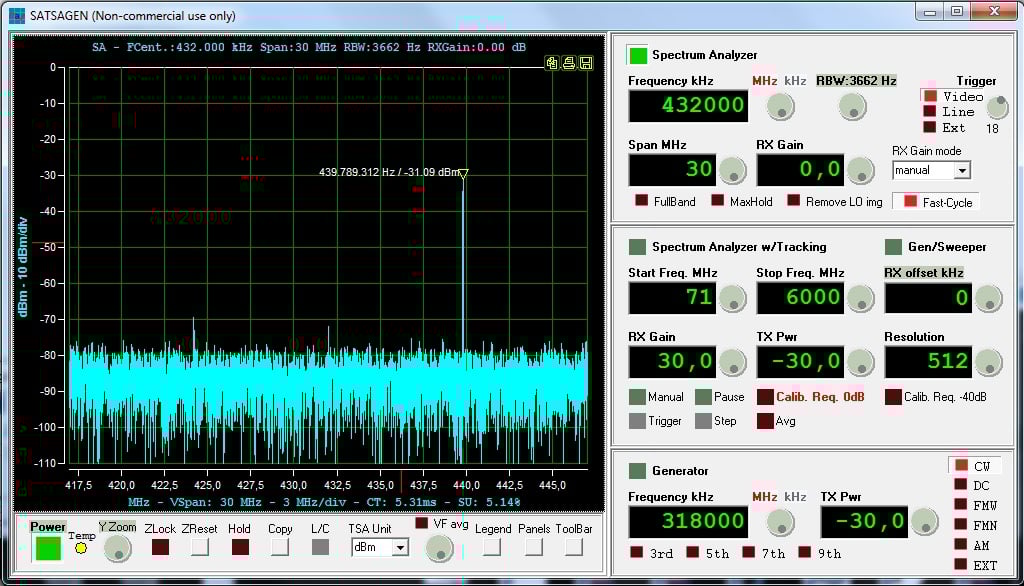The height and width of the screenshot is (586, 1024).
Task: Click the Resolution knob
Action: click(989, 363)
